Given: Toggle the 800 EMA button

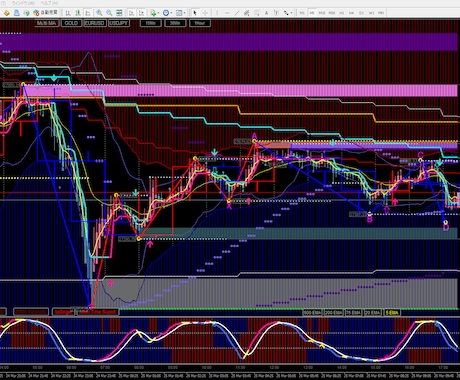Looking at the screenshot, I should coord(312,313).
